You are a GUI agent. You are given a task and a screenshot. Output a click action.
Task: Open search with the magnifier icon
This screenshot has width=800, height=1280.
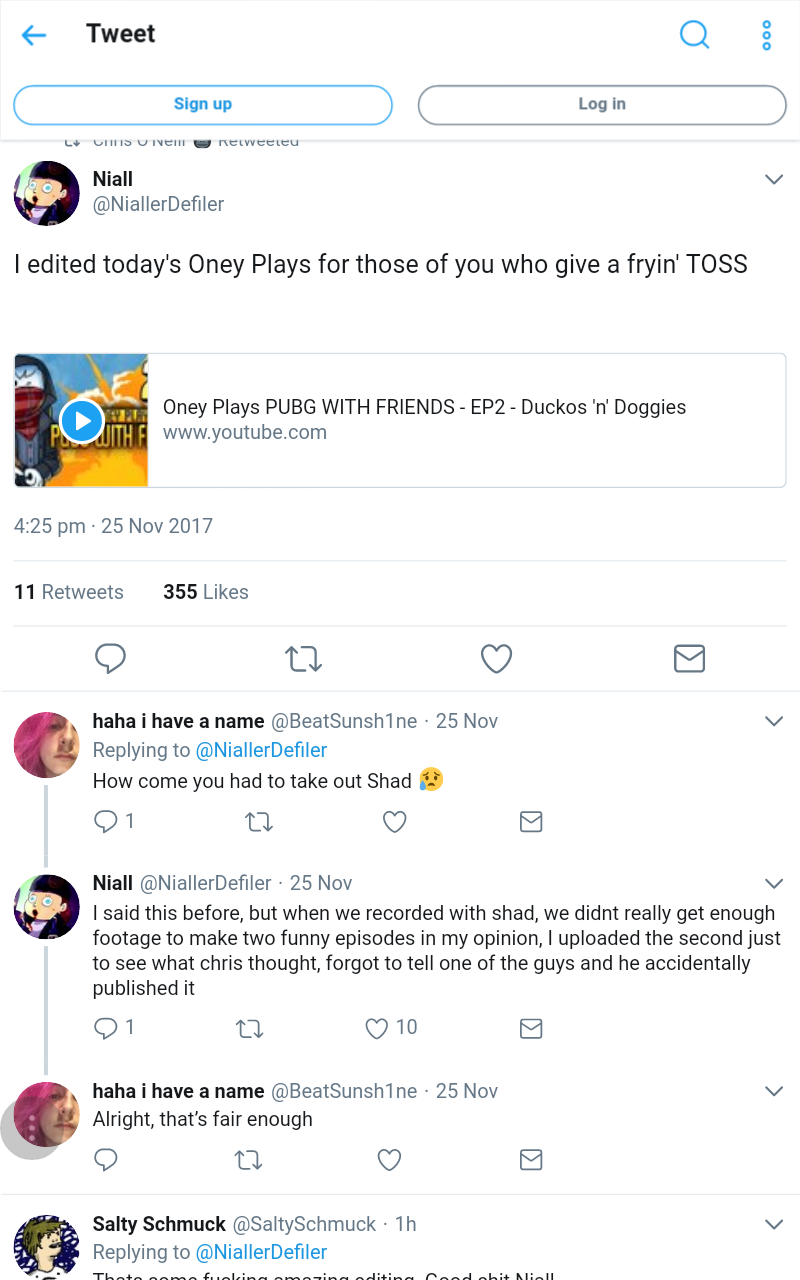[694, 35]
